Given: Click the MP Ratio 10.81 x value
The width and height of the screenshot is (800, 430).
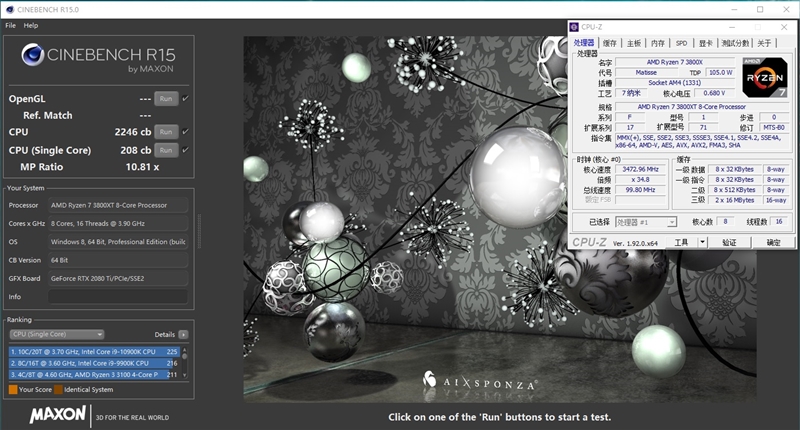Looking at the screenshot, I should pyautogui.click(x=142, y=167).
